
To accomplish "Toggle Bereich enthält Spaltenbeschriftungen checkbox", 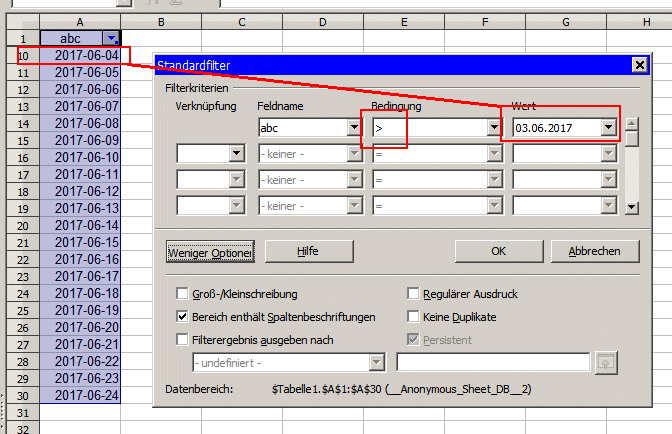I will coord(182,317).
